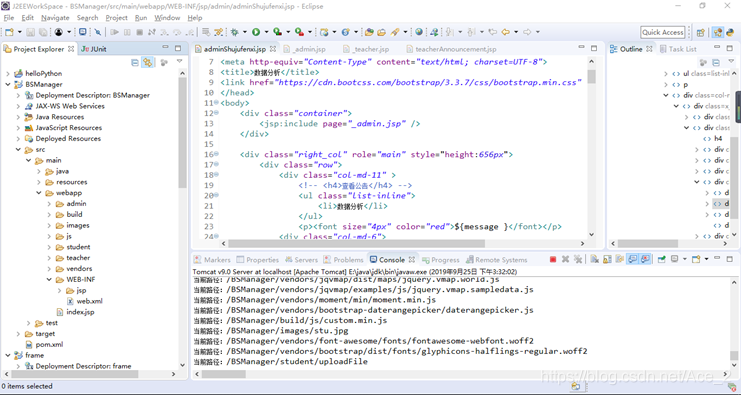This screenshot has height=395, width=741.
Task: Click Remove Launch gray X in Console
Action: [x=566, y=259]
